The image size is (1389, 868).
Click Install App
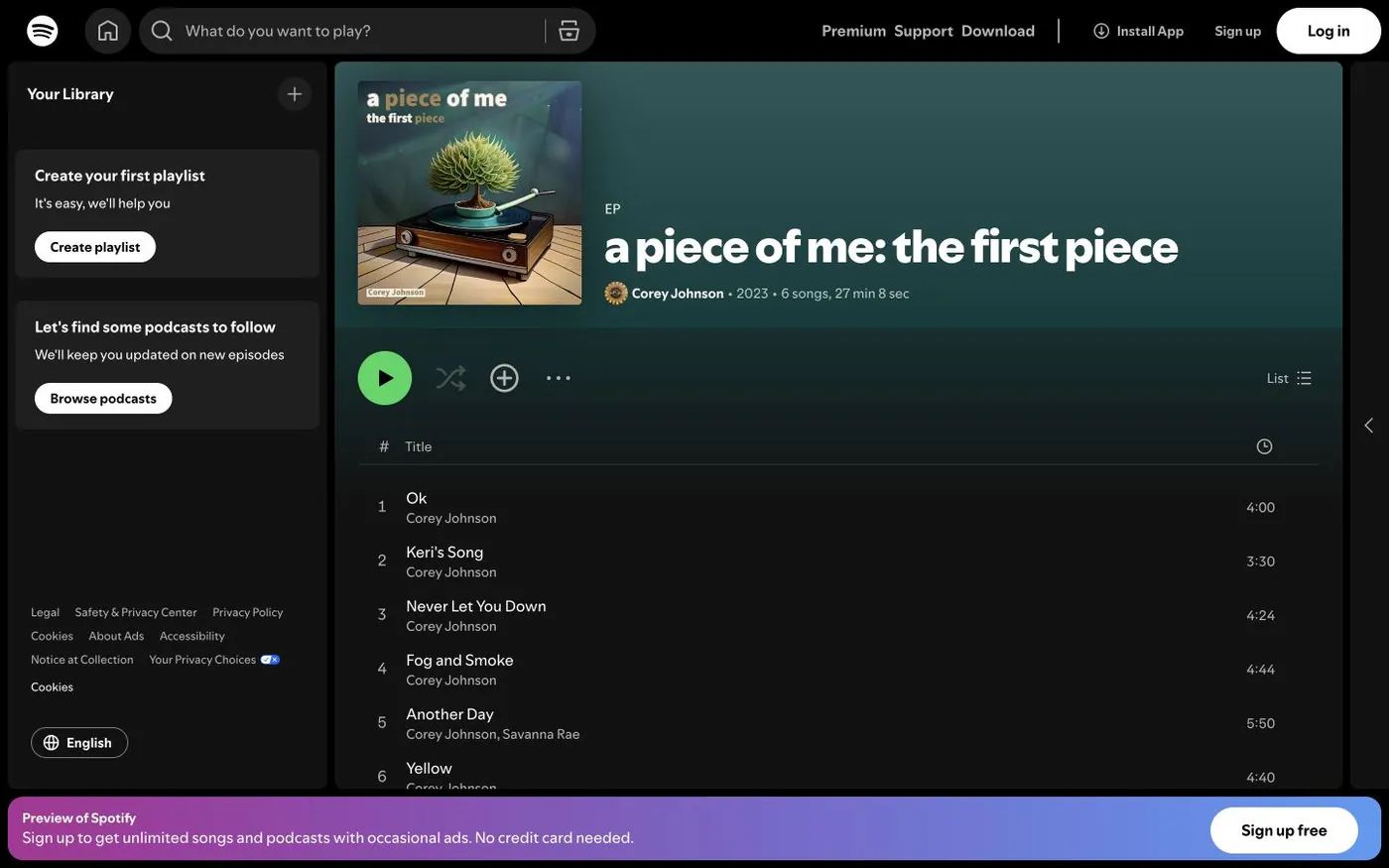click(1139, 31)
